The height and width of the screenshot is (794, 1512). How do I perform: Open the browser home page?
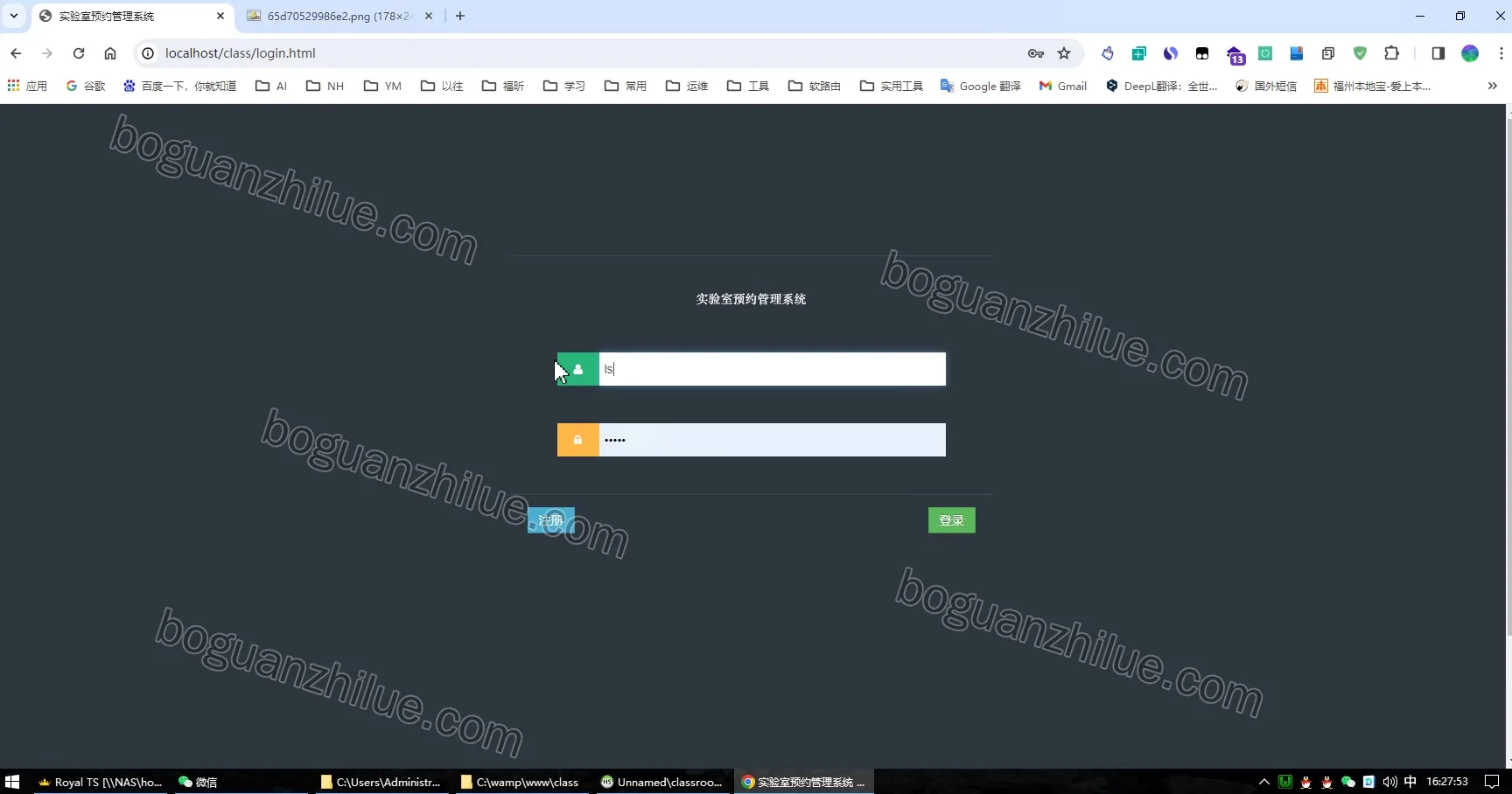tap(110, 53)
